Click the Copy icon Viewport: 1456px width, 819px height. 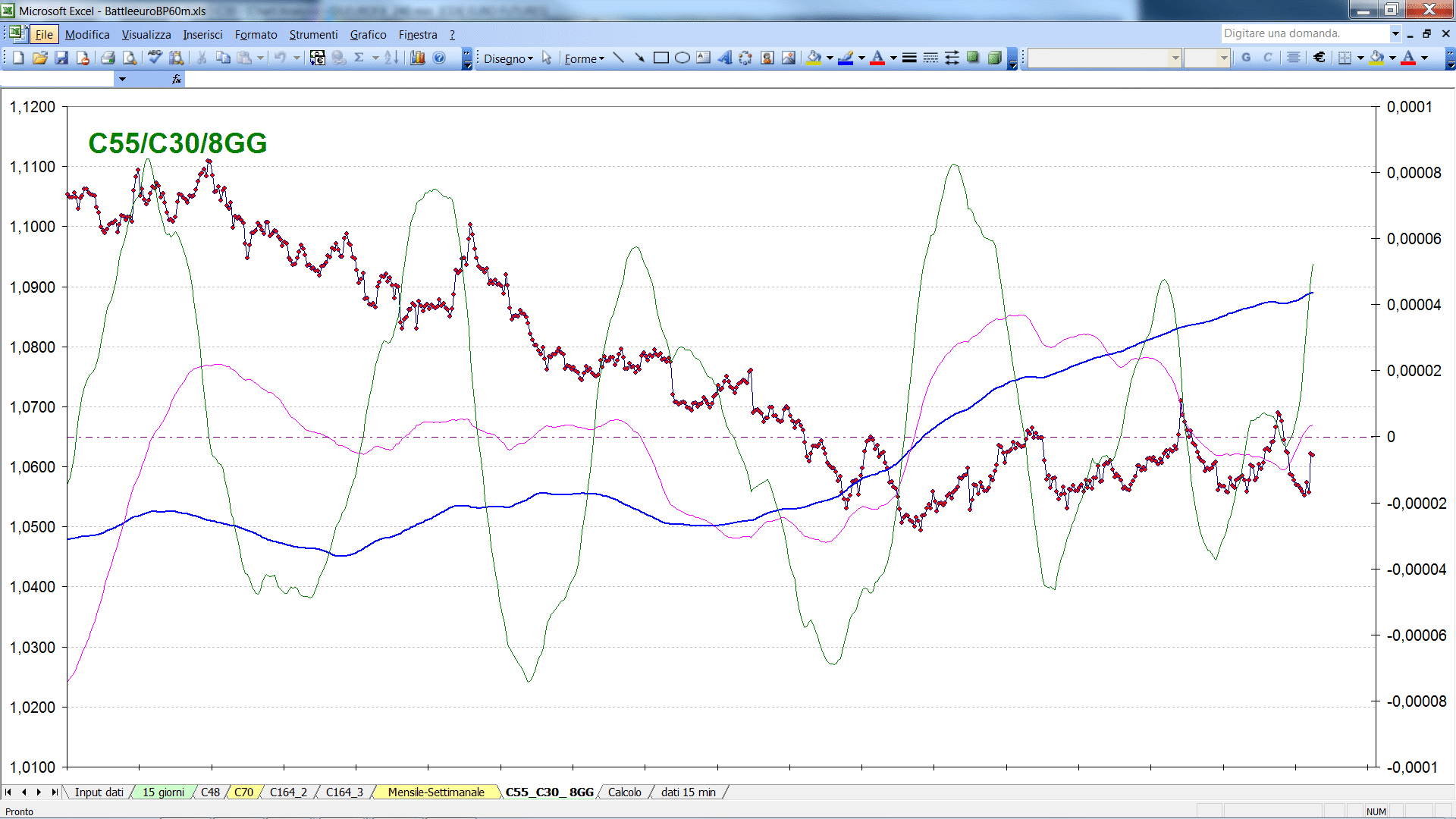point(223,58)
